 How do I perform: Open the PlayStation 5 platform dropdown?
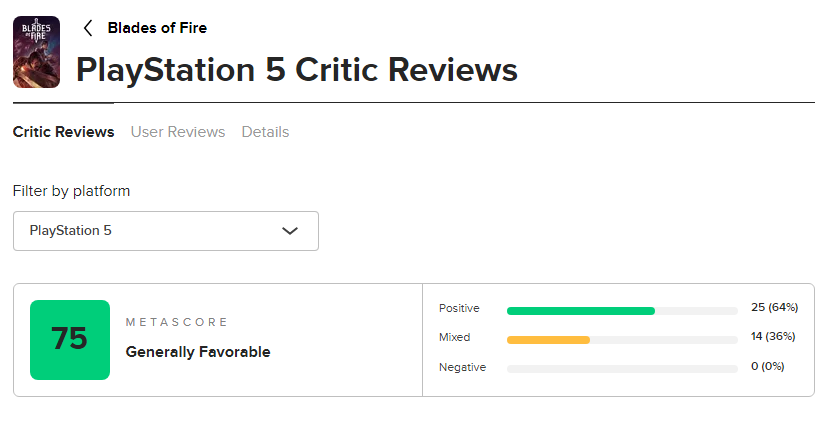coord(165,230)
